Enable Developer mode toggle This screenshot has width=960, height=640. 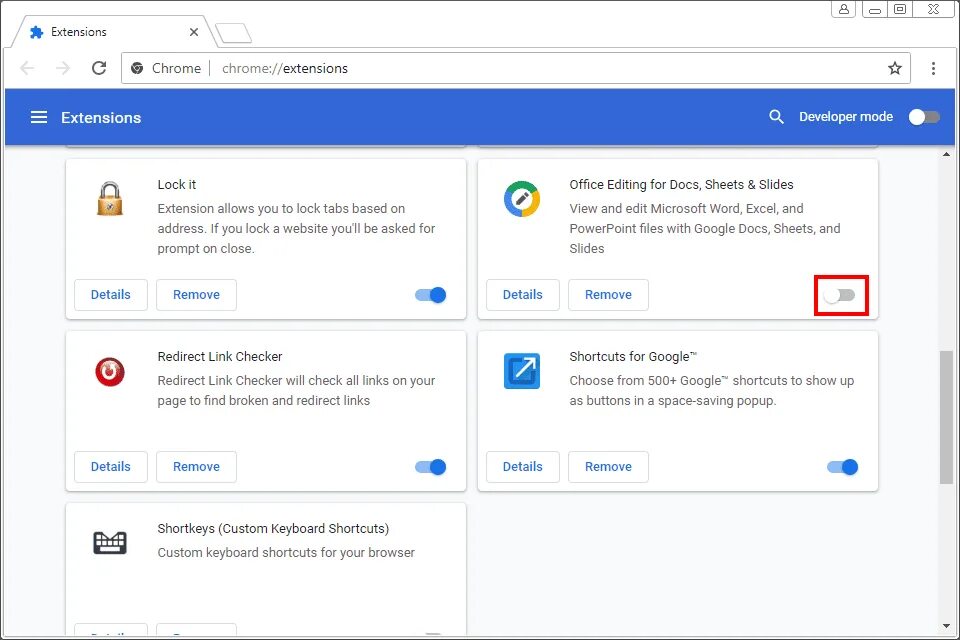pyautogui.click(x=923, y=117)
